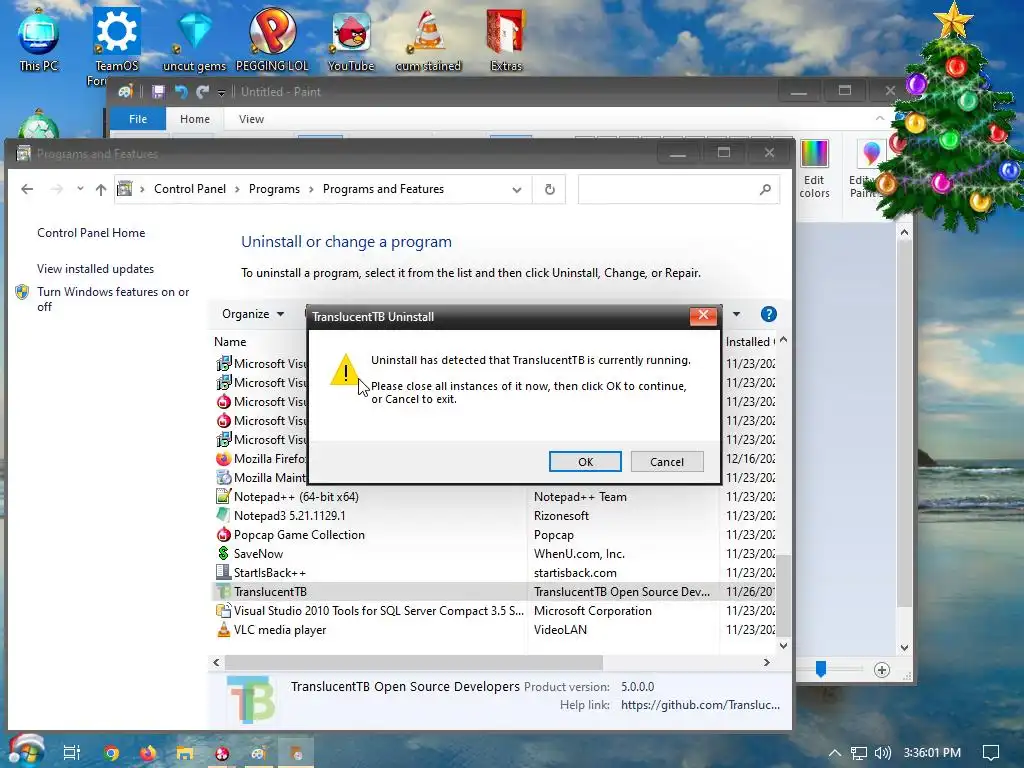Viewport: 1024px width, 768px height.
Task: Launch Firefox from the taskbar
Action: click(x=148, y=753)
